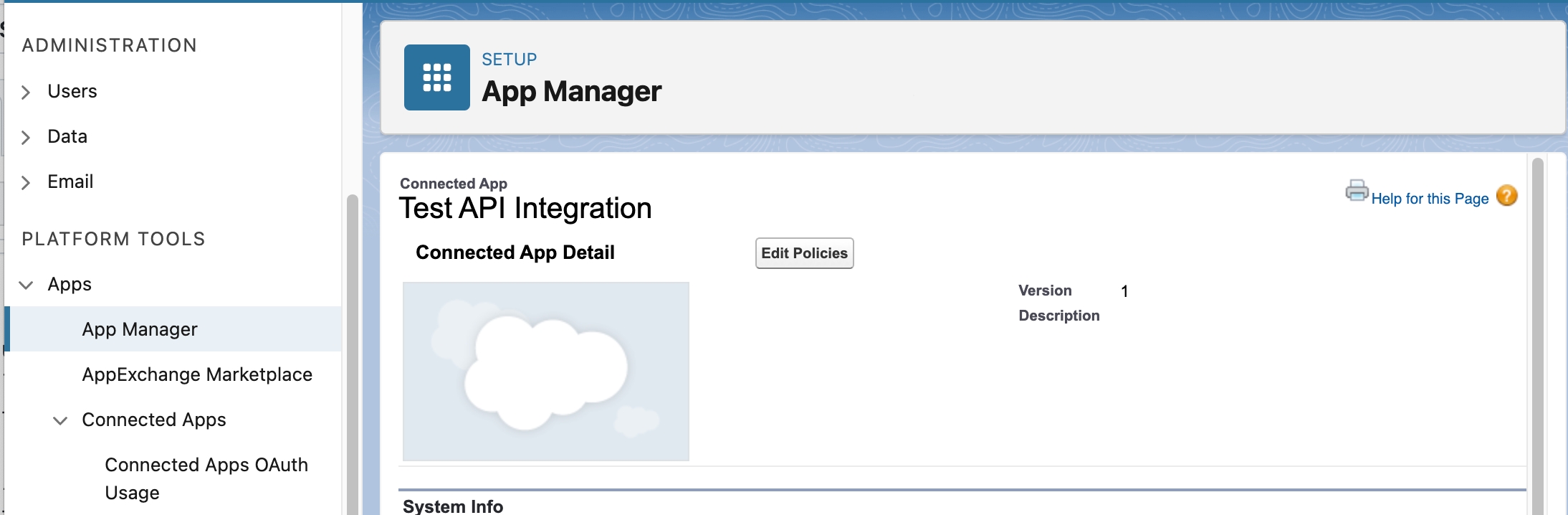The image size is (1568, 515).
Task: Collapse the Connected Apps chevron
Action: coord(60,421)
